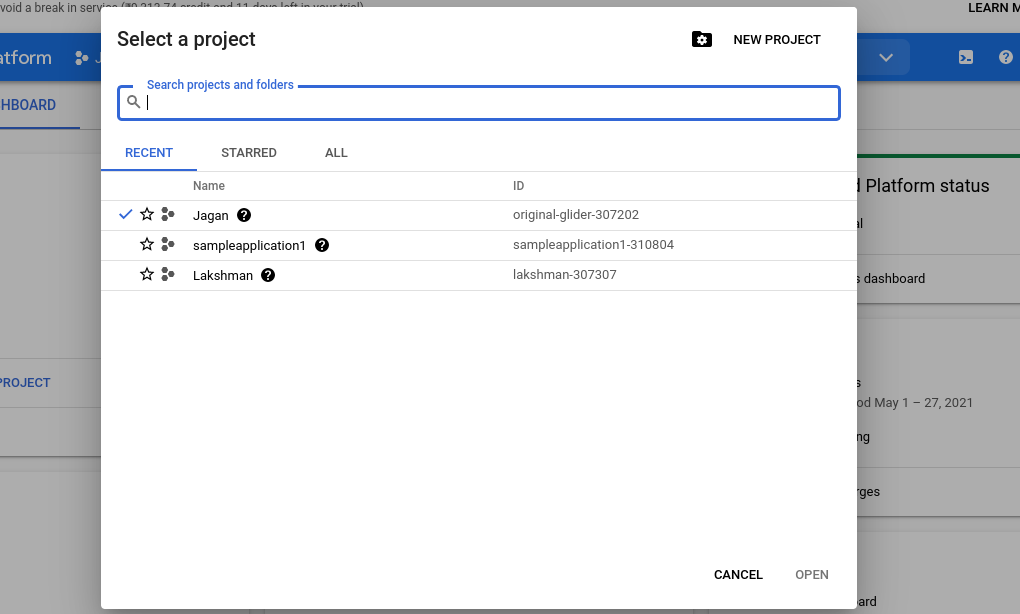Click the new project folder gear icon

click(x=701, y=40)
